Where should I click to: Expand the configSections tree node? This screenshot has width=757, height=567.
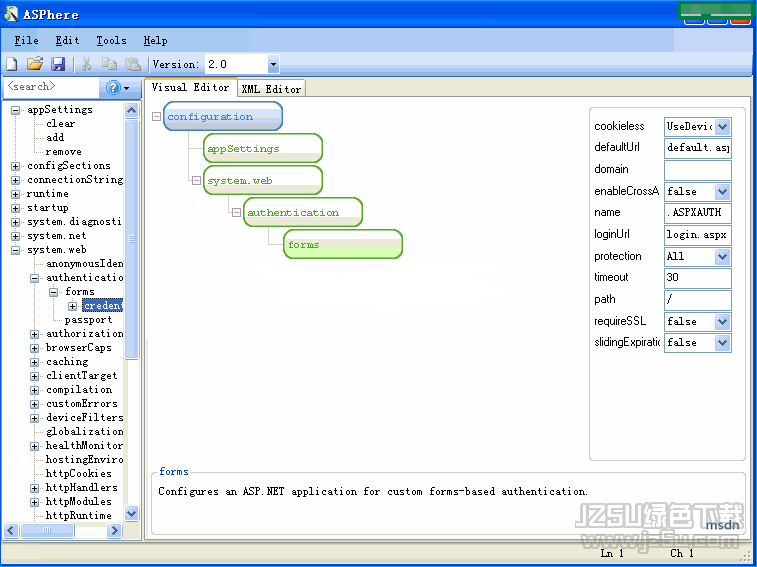coord(16,166)
